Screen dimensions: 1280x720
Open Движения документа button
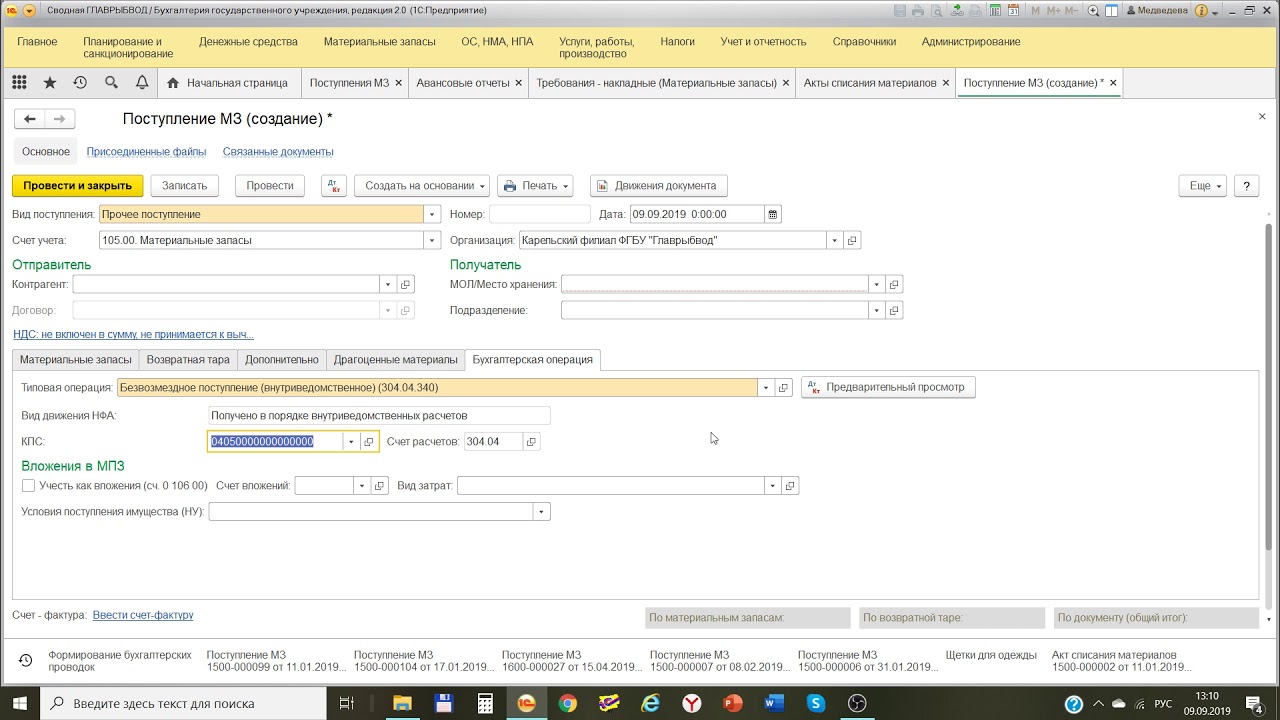coord(658,186)
